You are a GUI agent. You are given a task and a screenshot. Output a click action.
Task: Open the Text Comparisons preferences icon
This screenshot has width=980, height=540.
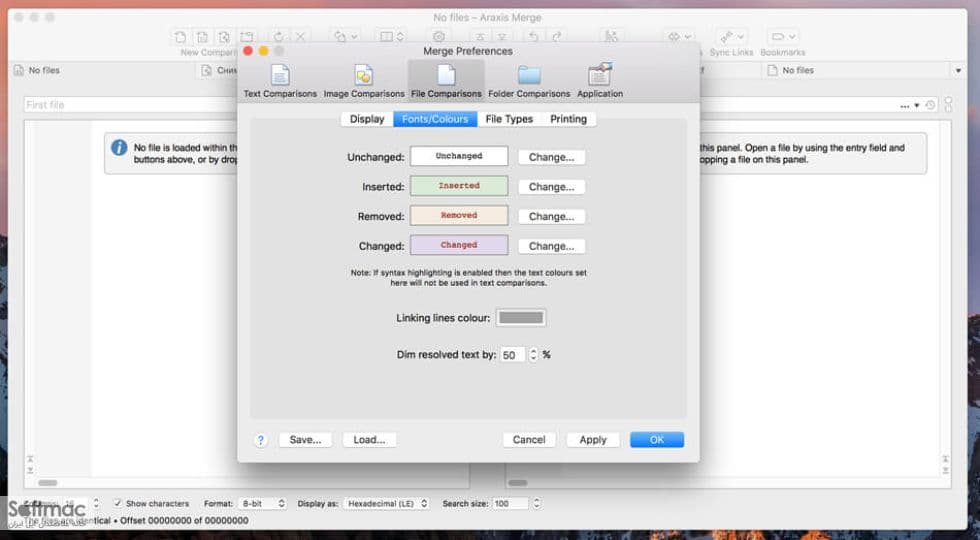pyautogui.click(x=280, y=75)
